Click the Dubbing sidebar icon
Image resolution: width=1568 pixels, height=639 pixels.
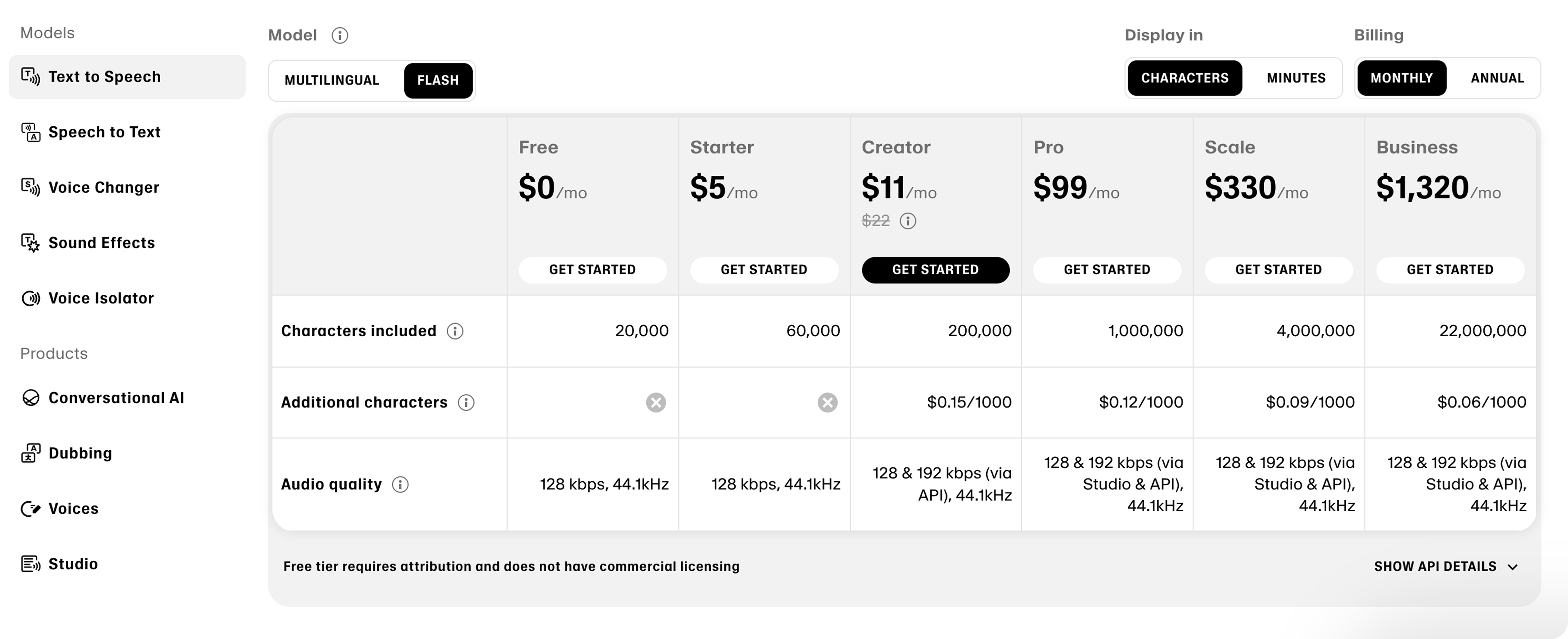coord(30,453)
